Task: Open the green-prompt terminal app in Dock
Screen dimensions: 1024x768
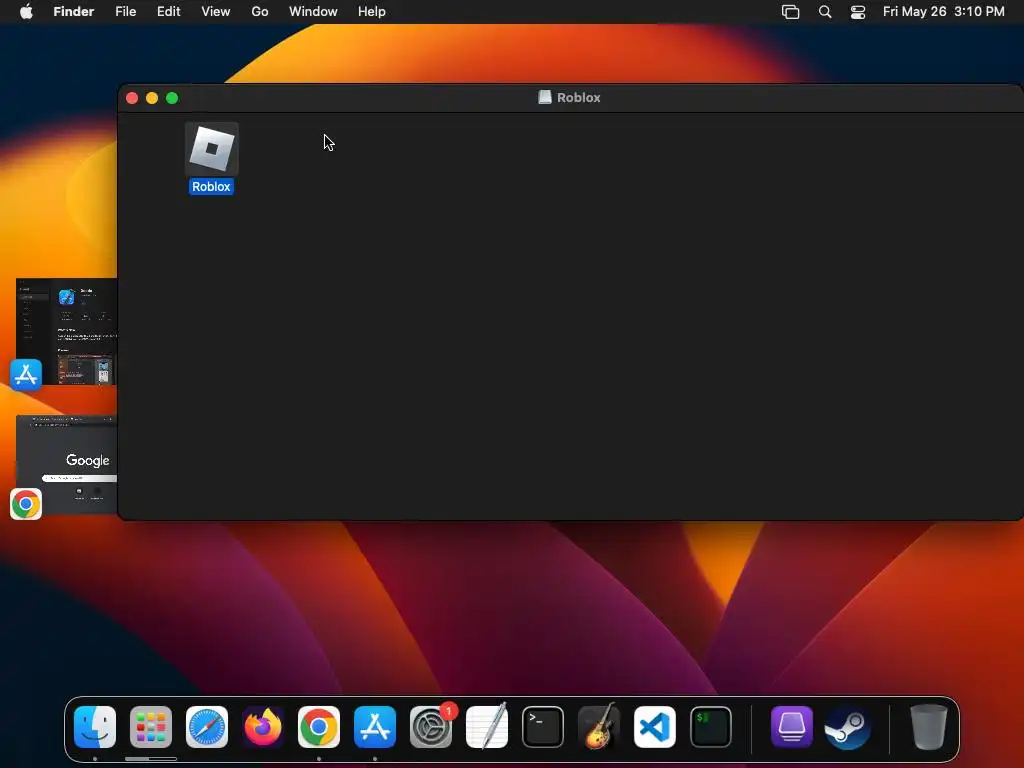Action: pyautogui.click(x=711, y=727)
